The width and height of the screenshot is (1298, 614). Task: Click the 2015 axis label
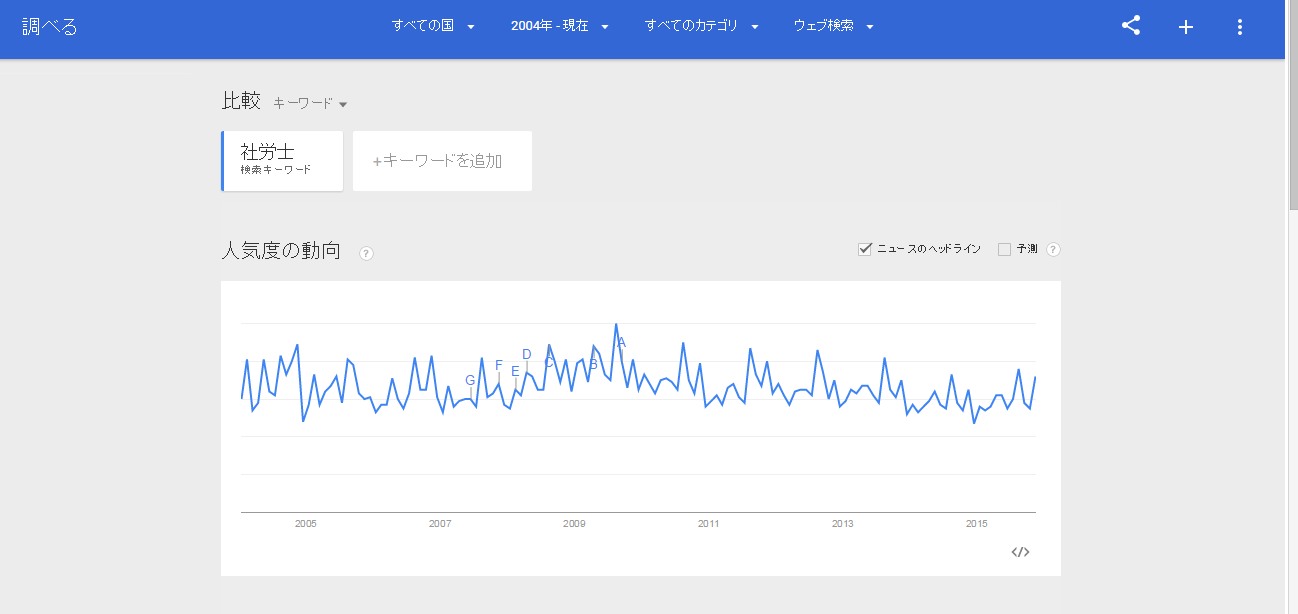point(977,524)
